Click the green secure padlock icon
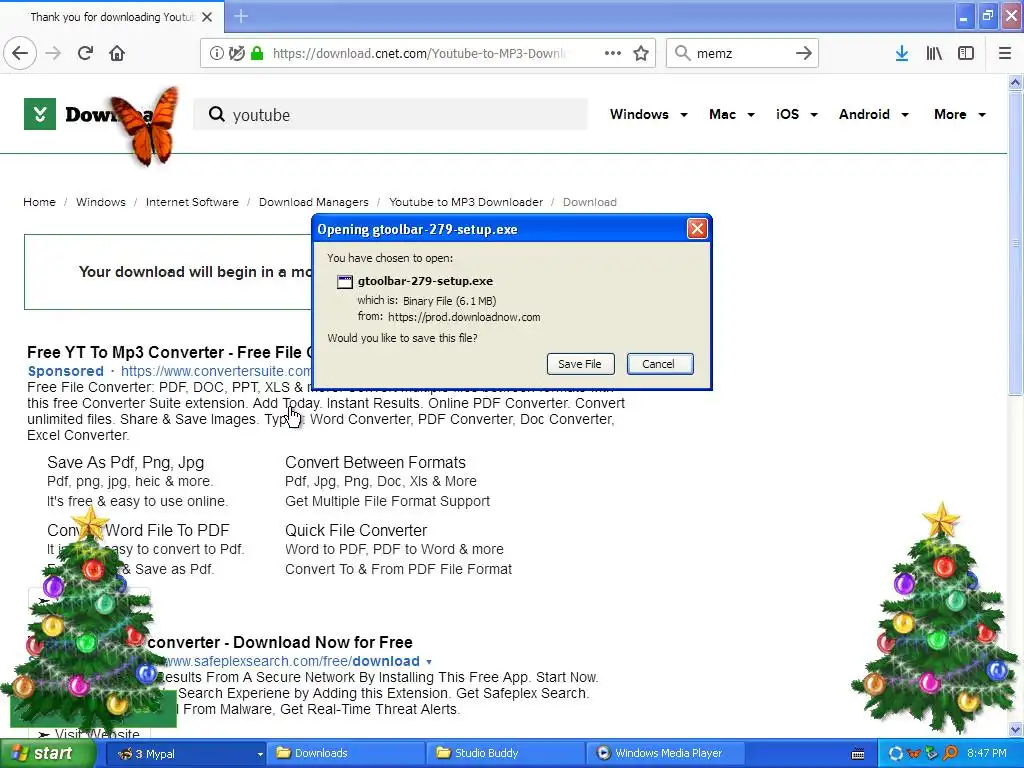 pos(257,54)
